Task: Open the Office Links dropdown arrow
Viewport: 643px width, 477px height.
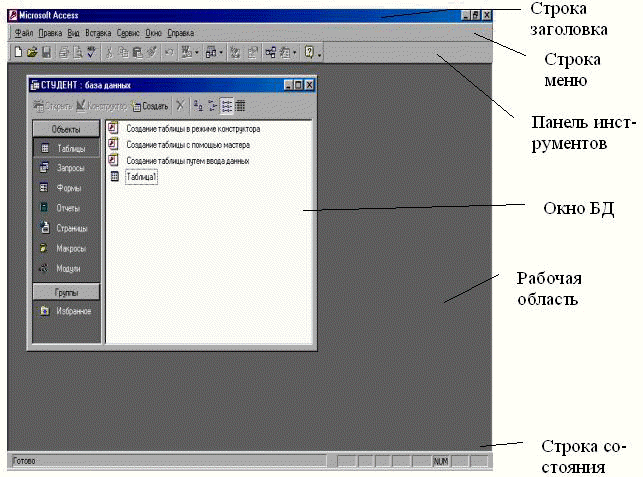Action: (x=197, y=52)
